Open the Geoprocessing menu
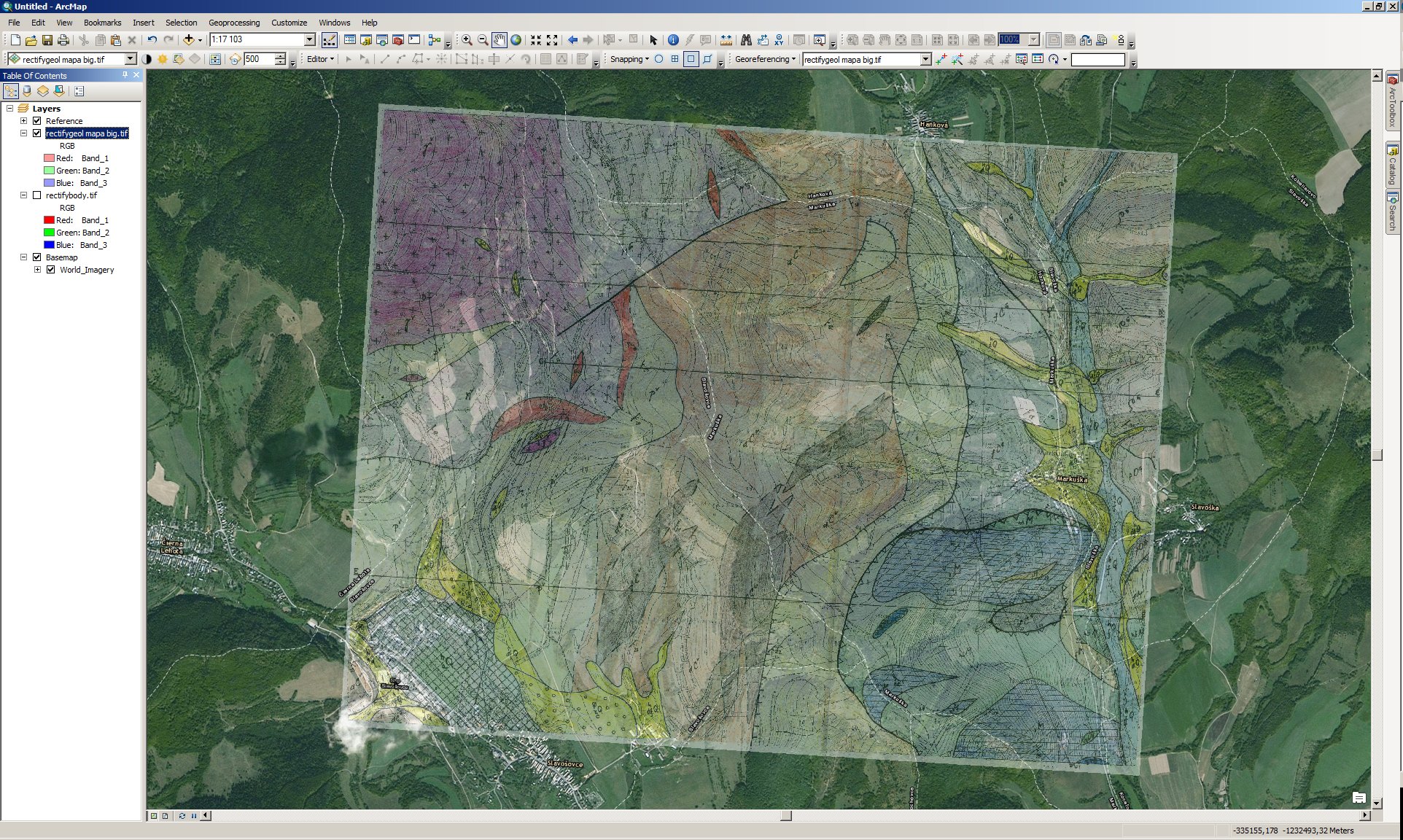Viewport: 1403px width, 840px height. pos(234,23)
